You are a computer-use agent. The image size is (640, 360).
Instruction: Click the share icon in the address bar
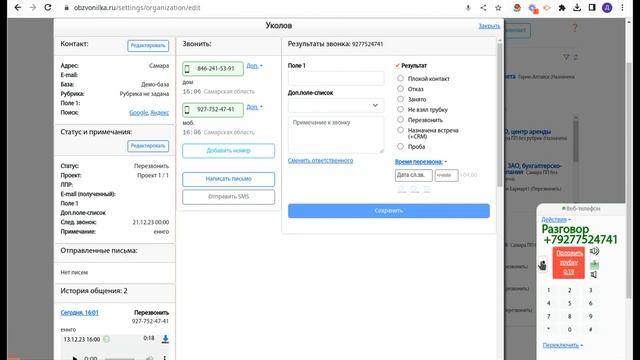click(483, 7)
